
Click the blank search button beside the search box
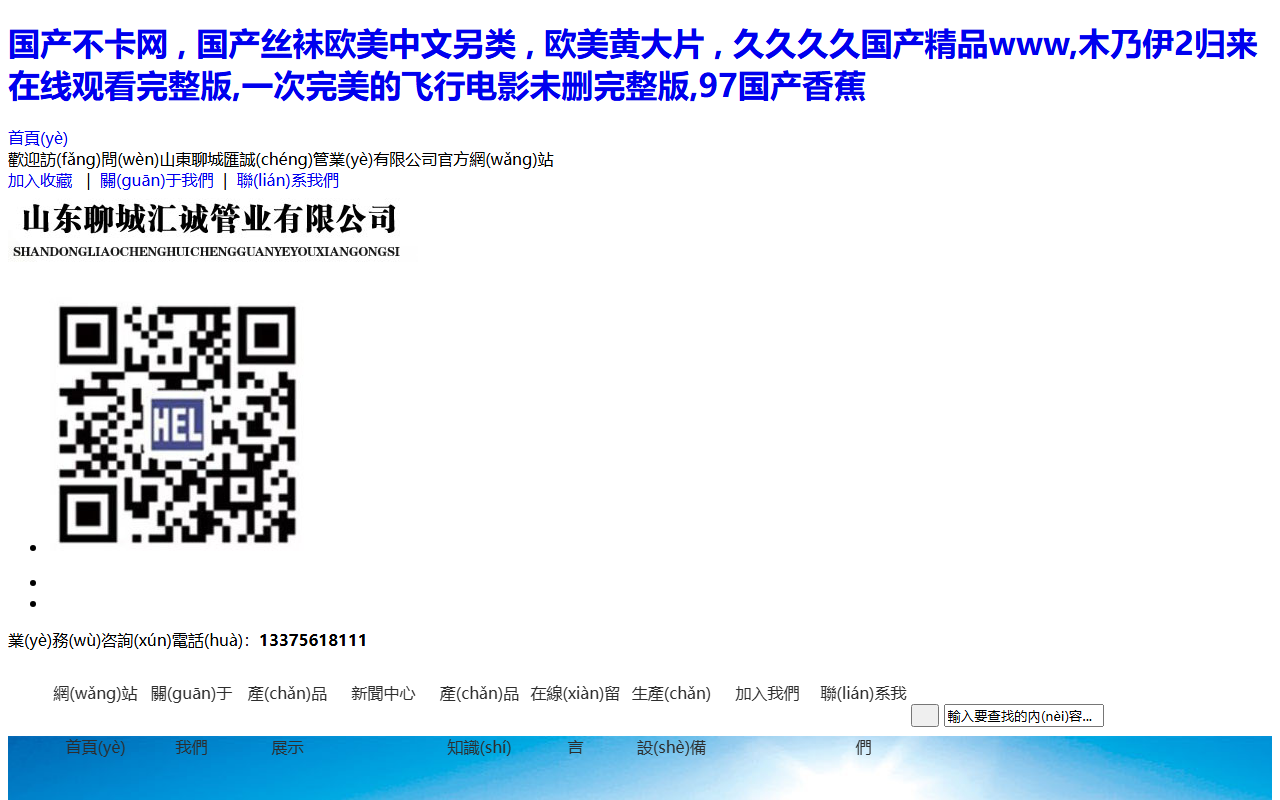pos(925,716)
